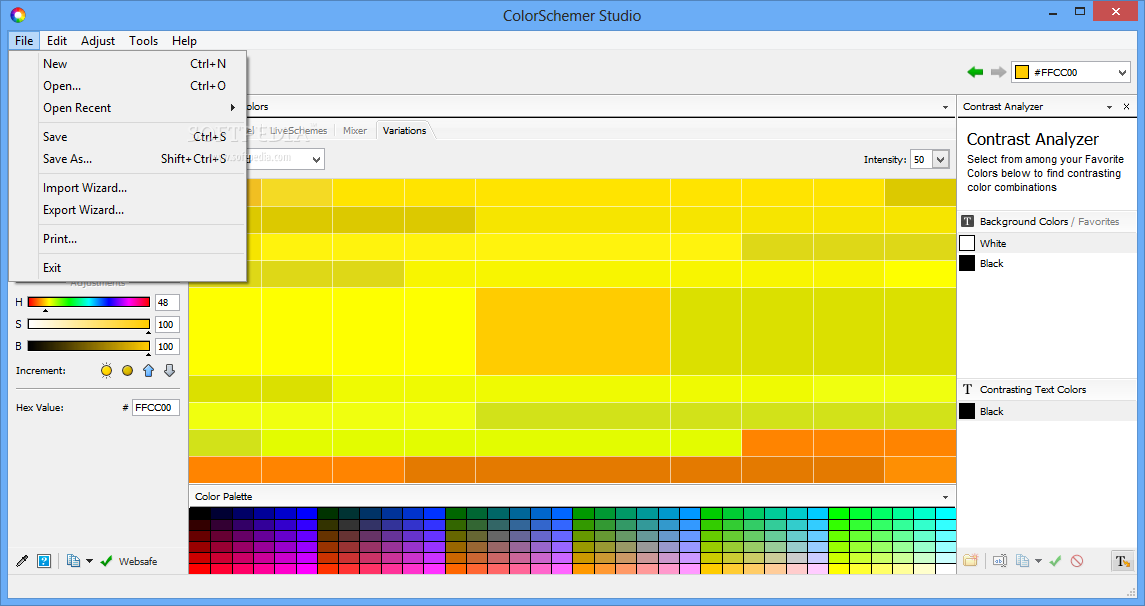Copy colors icon in Contrast Analyzer toolbar
Viewport: 1145px width, 606px height.
[x=1022, y=561]
